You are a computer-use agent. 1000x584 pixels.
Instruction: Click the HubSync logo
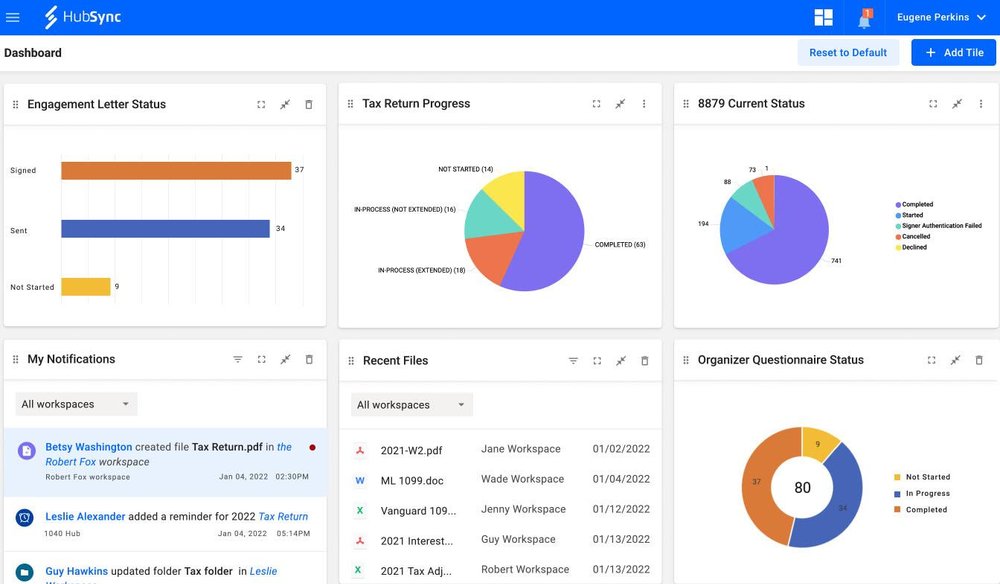click(x=82, y=17)
